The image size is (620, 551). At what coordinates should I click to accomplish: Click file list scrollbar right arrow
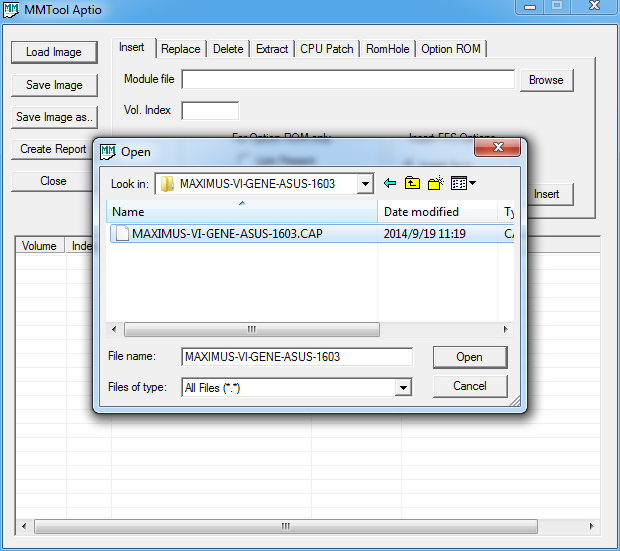click(x=505, y=329)
